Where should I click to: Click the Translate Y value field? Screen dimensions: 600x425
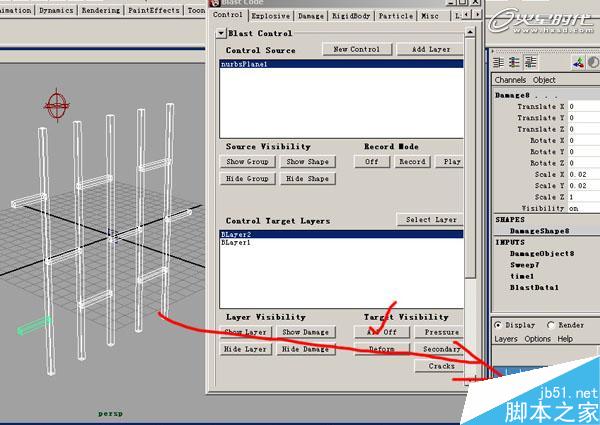pos(584,118)
